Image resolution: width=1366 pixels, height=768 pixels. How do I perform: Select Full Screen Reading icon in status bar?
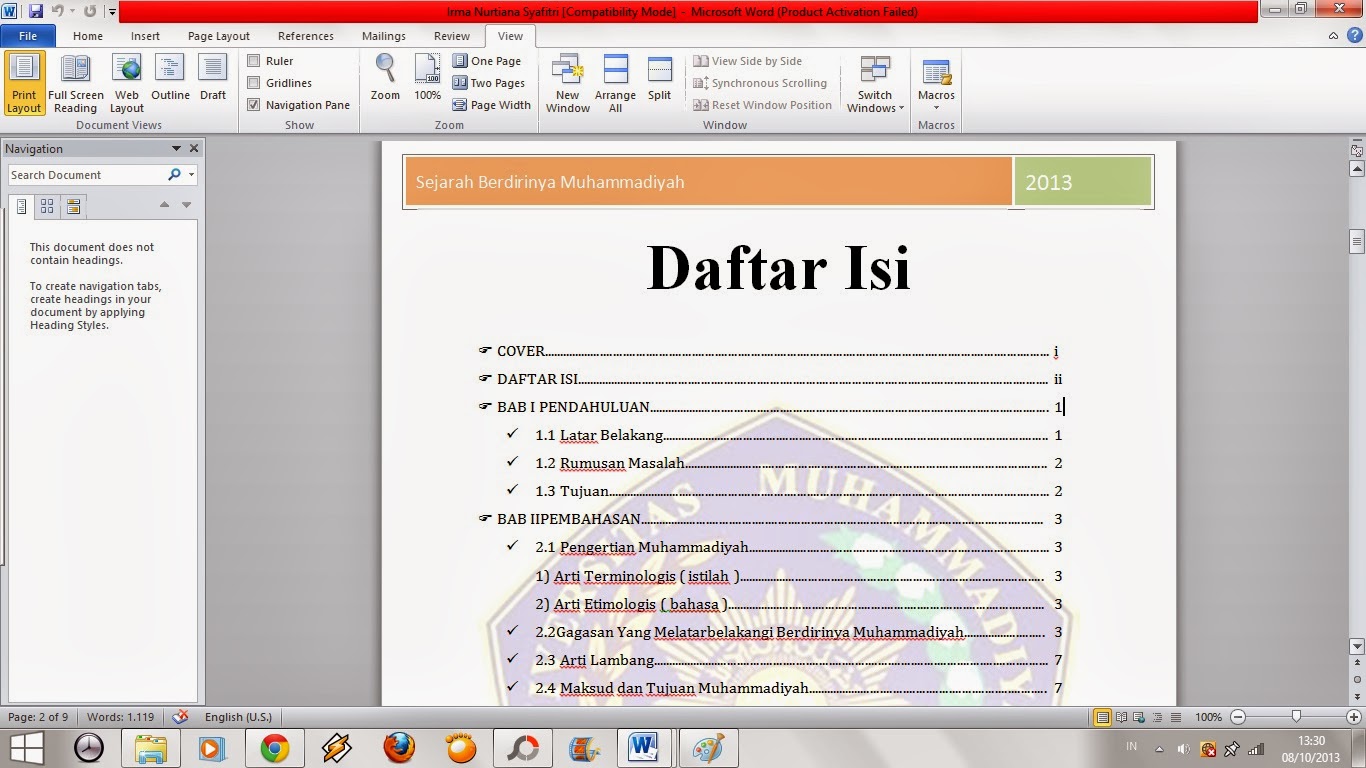pos(1122,717)
